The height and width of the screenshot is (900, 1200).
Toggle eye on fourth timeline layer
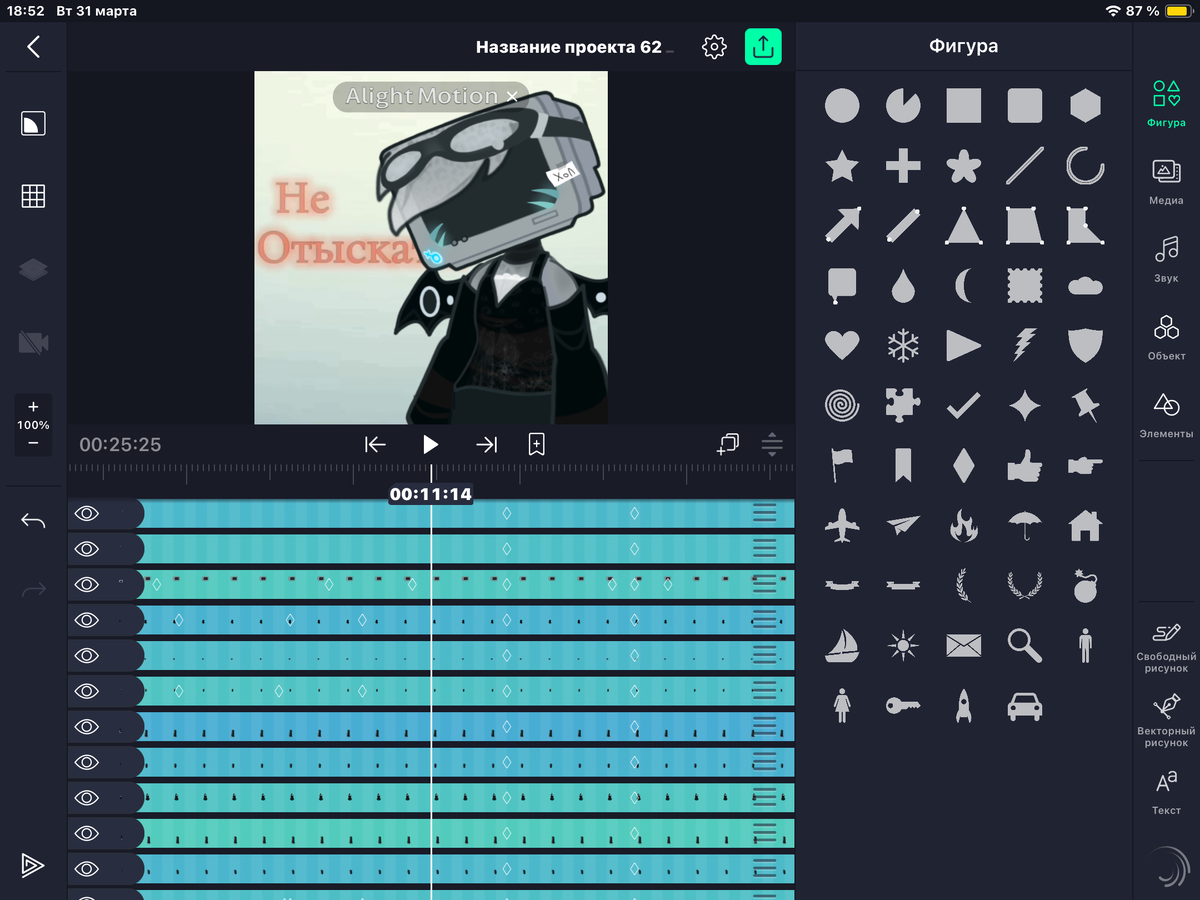(87, 620)
